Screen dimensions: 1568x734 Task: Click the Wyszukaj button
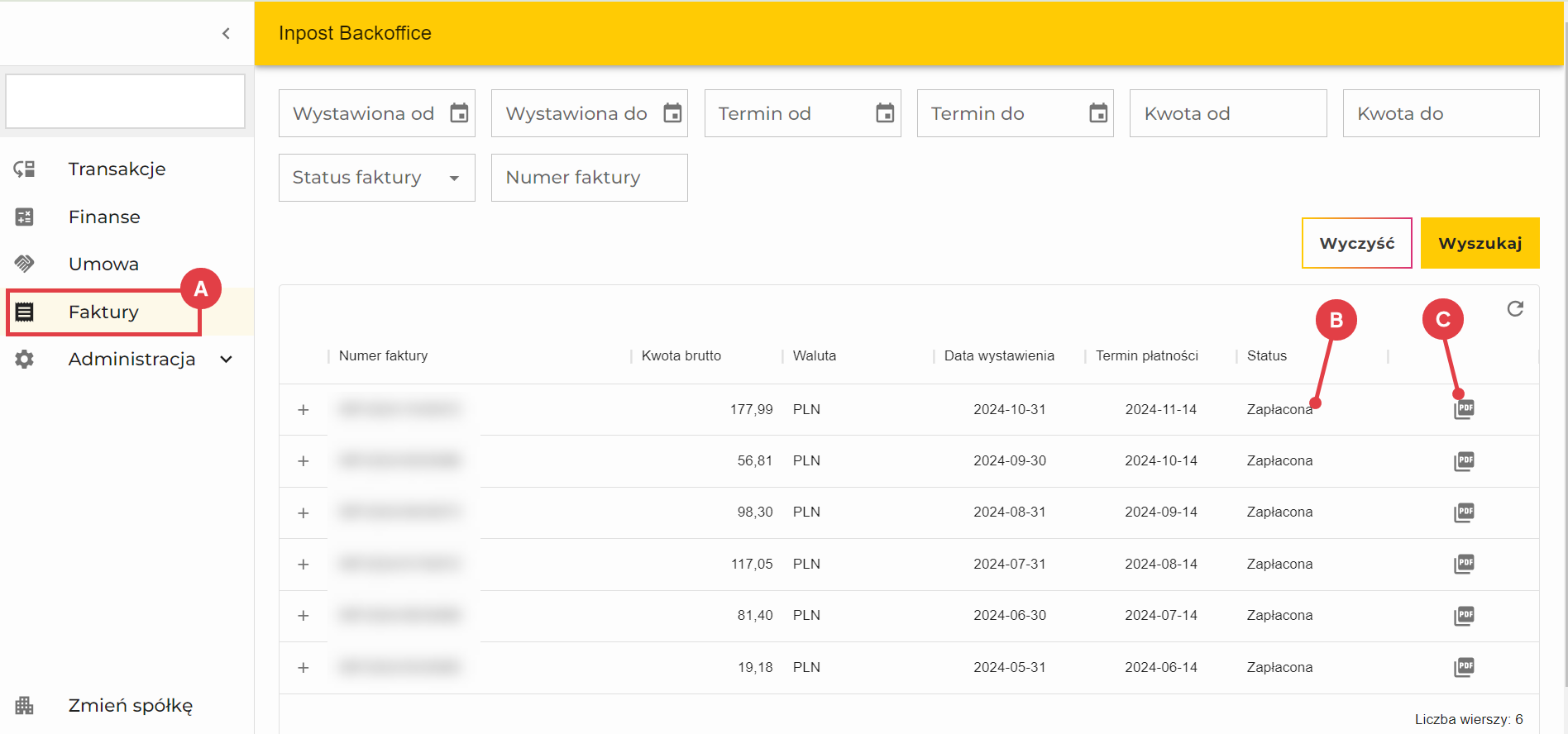click(1480, 243)
